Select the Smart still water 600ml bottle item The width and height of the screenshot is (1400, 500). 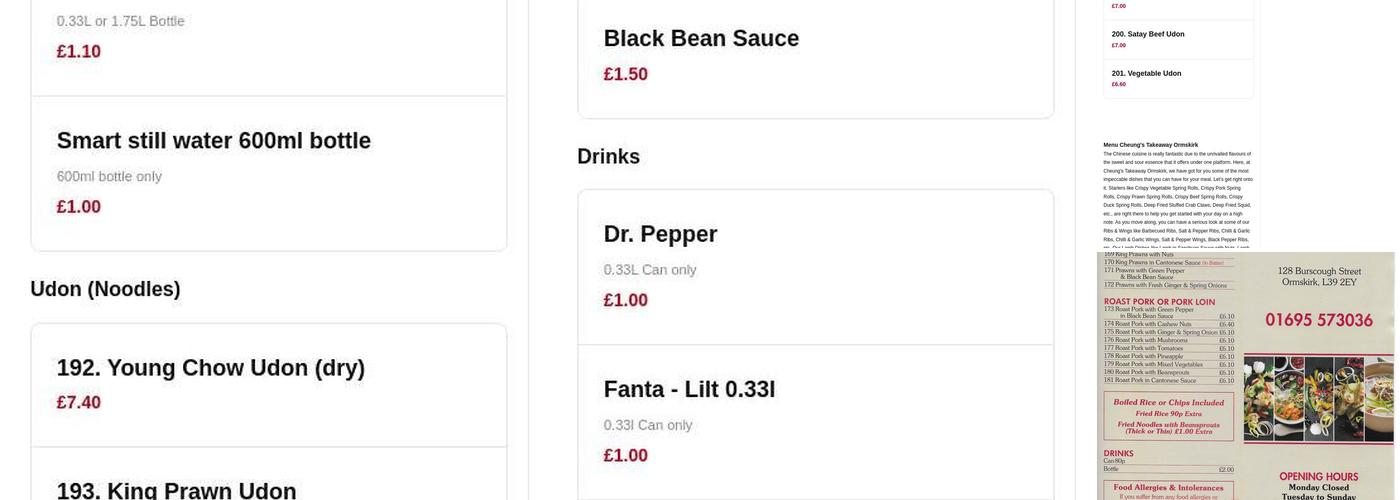214,142
